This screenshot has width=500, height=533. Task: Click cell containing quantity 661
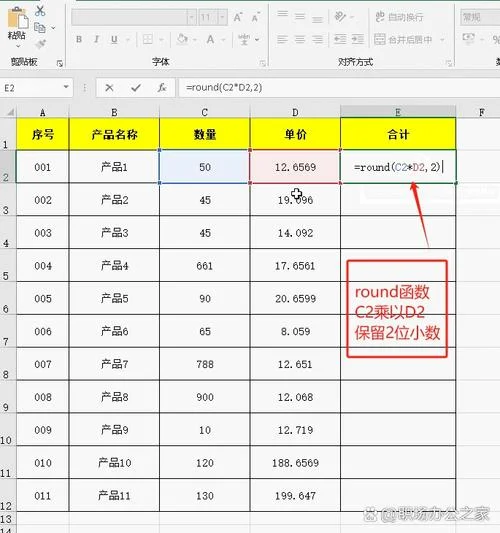[205, 265]
